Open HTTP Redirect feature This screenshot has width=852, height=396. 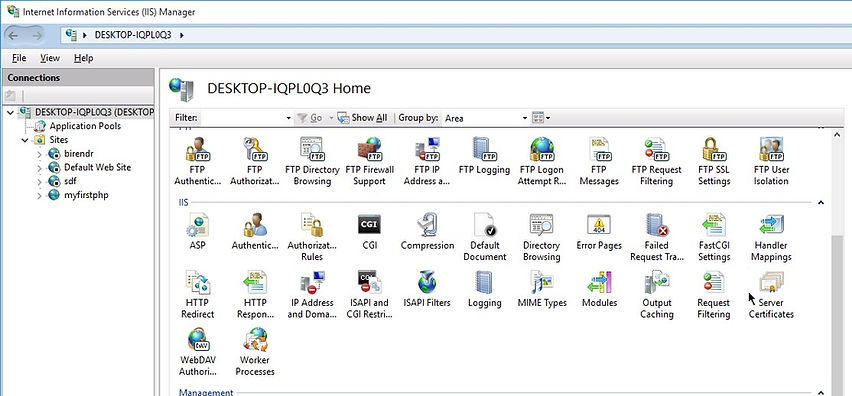[197, 294]
